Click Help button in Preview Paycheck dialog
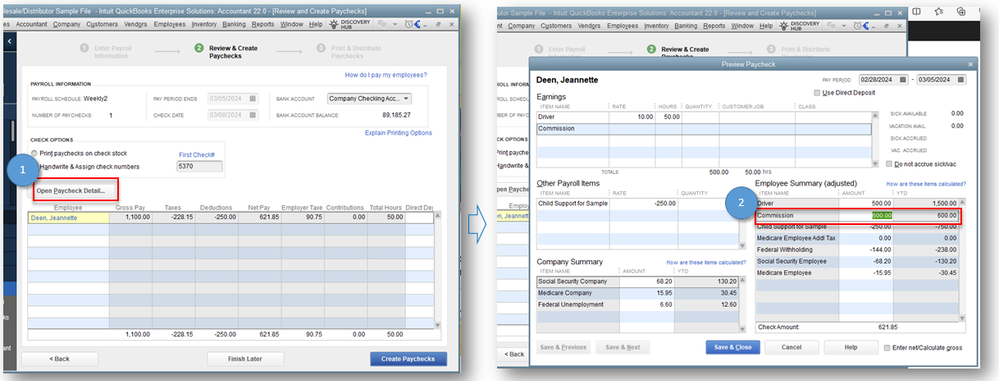The width and height of the screenshot is (999, 381). click(850, 348)
